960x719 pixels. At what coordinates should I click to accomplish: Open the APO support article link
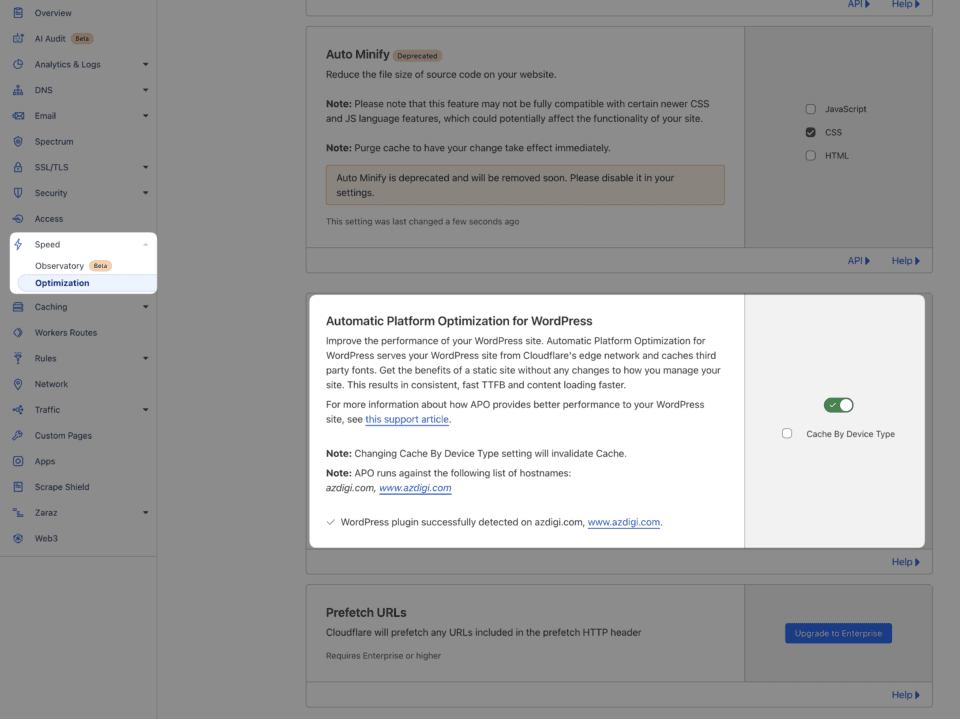[x=406, y=420]
